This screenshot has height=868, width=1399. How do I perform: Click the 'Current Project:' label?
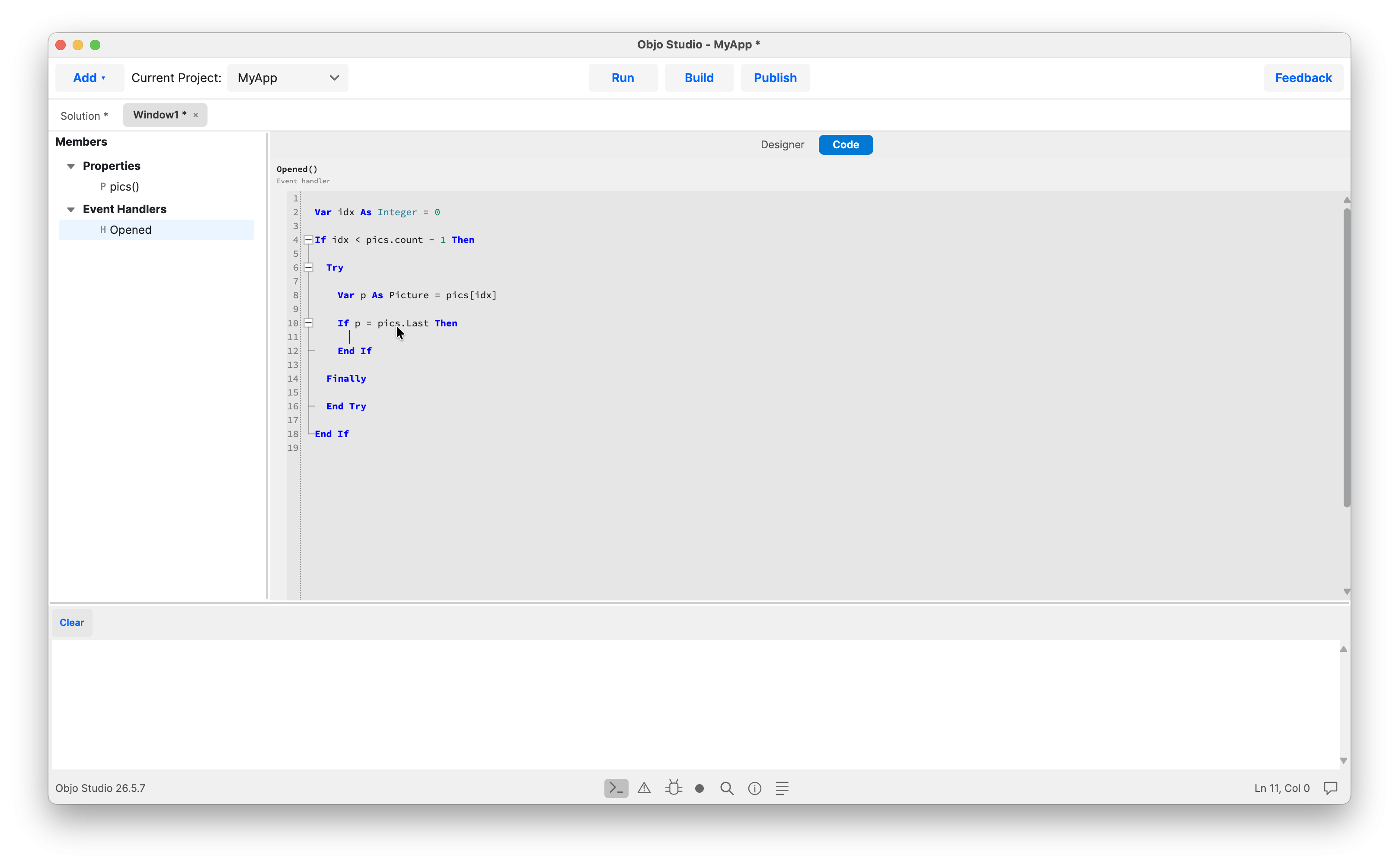(176, 77)
